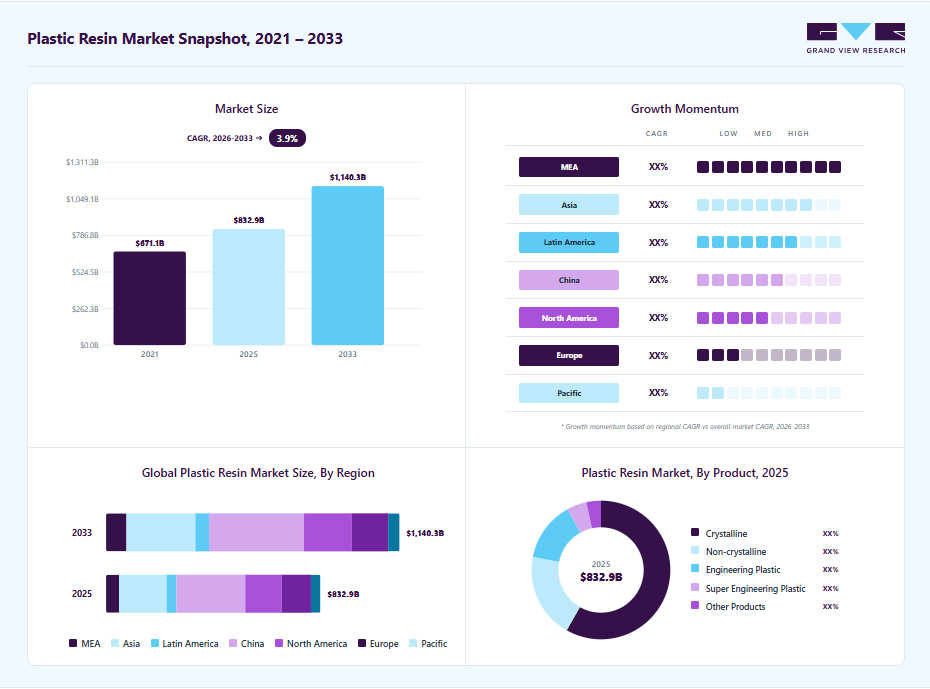Click the North America label in Growth Momentum
930x689 pixels.
pos(569,318)
